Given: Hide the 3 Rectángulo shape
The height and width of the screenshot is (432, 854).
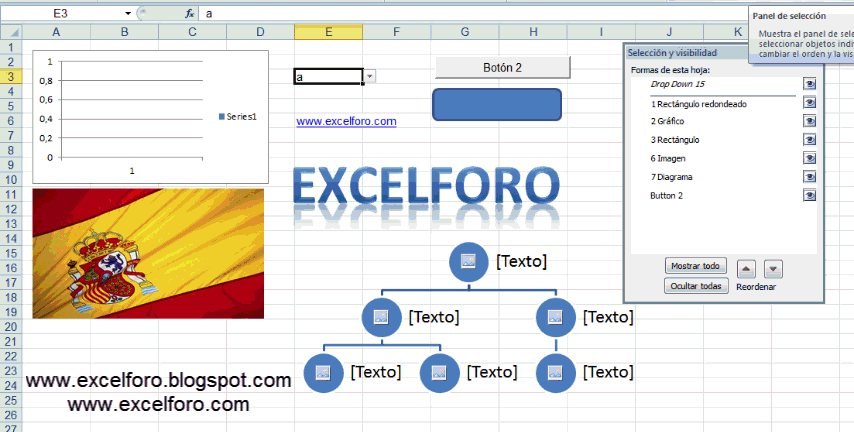Looking at the screenshot, I should click(809, 140).
